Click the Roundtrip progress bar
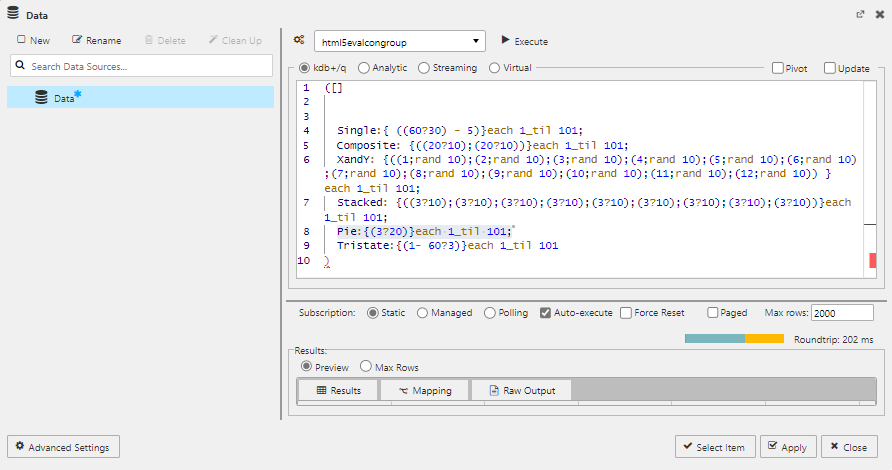 (733, 338)
